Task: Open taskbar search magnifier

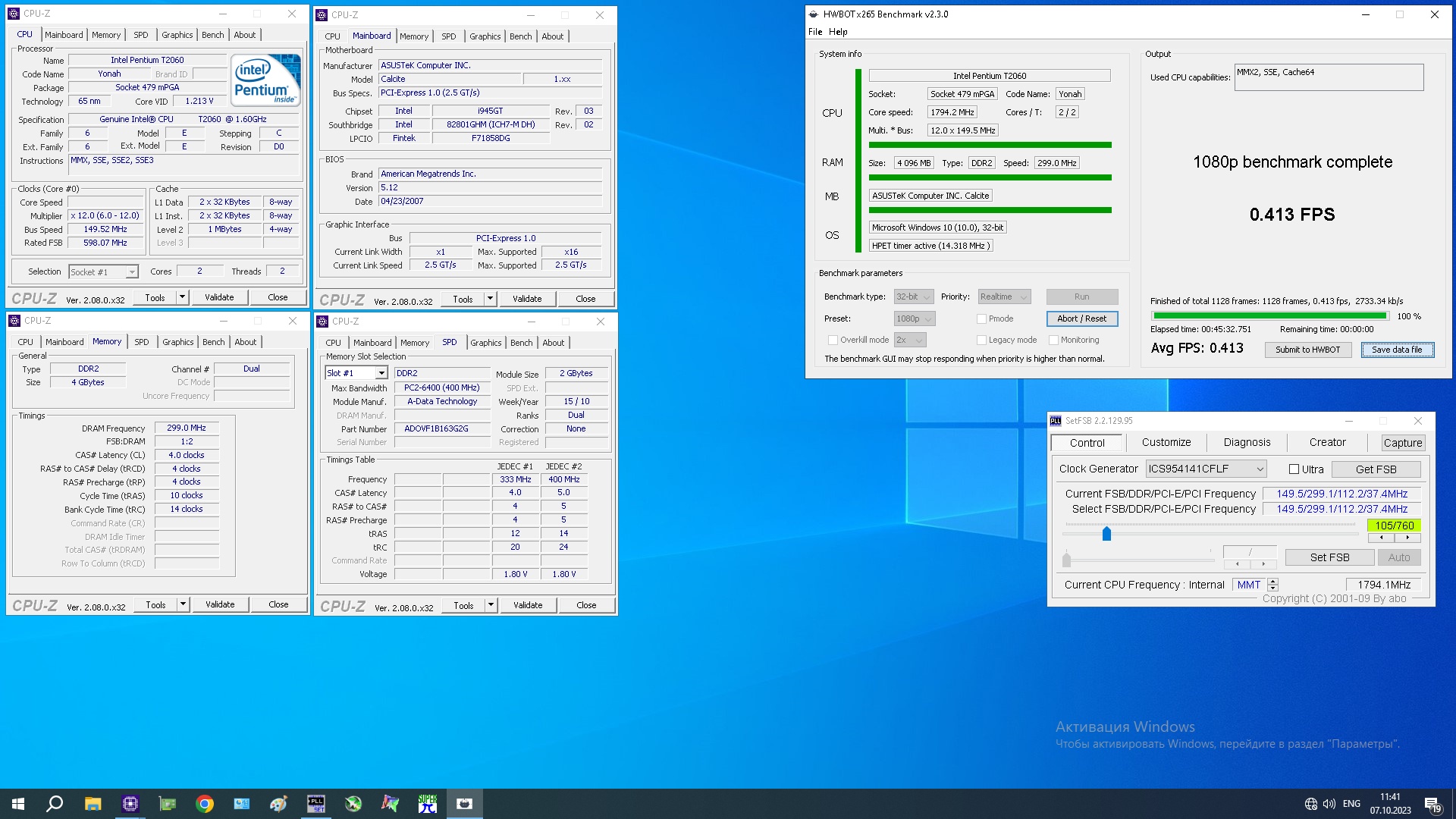Action: tap(55, 804)
